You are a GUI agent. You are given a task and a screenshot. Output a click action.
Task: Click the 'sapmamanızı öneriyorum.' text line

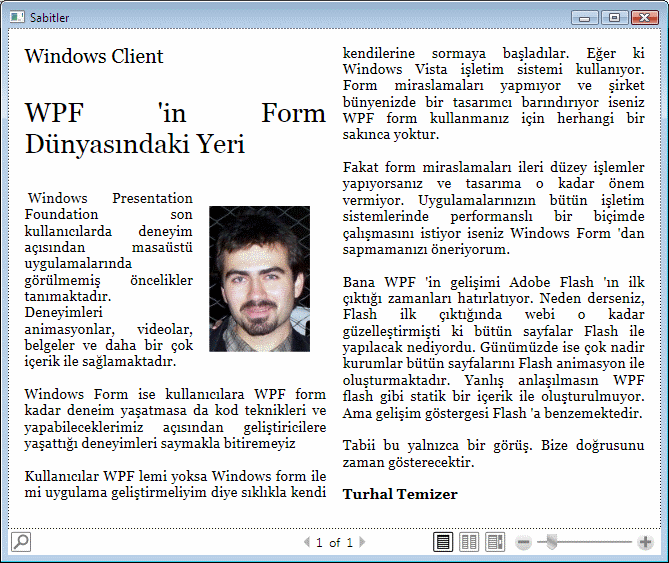pos(426,250)
